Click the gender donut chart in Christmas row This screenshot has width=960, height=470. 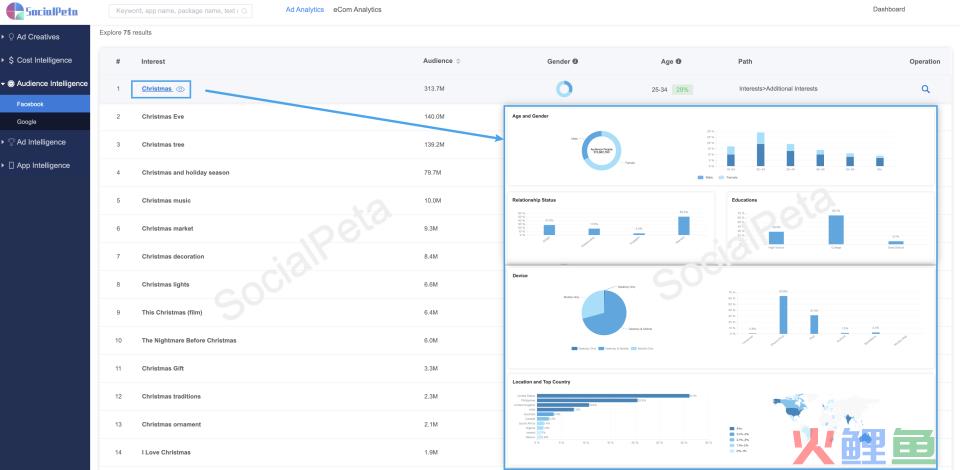(564, 89)
